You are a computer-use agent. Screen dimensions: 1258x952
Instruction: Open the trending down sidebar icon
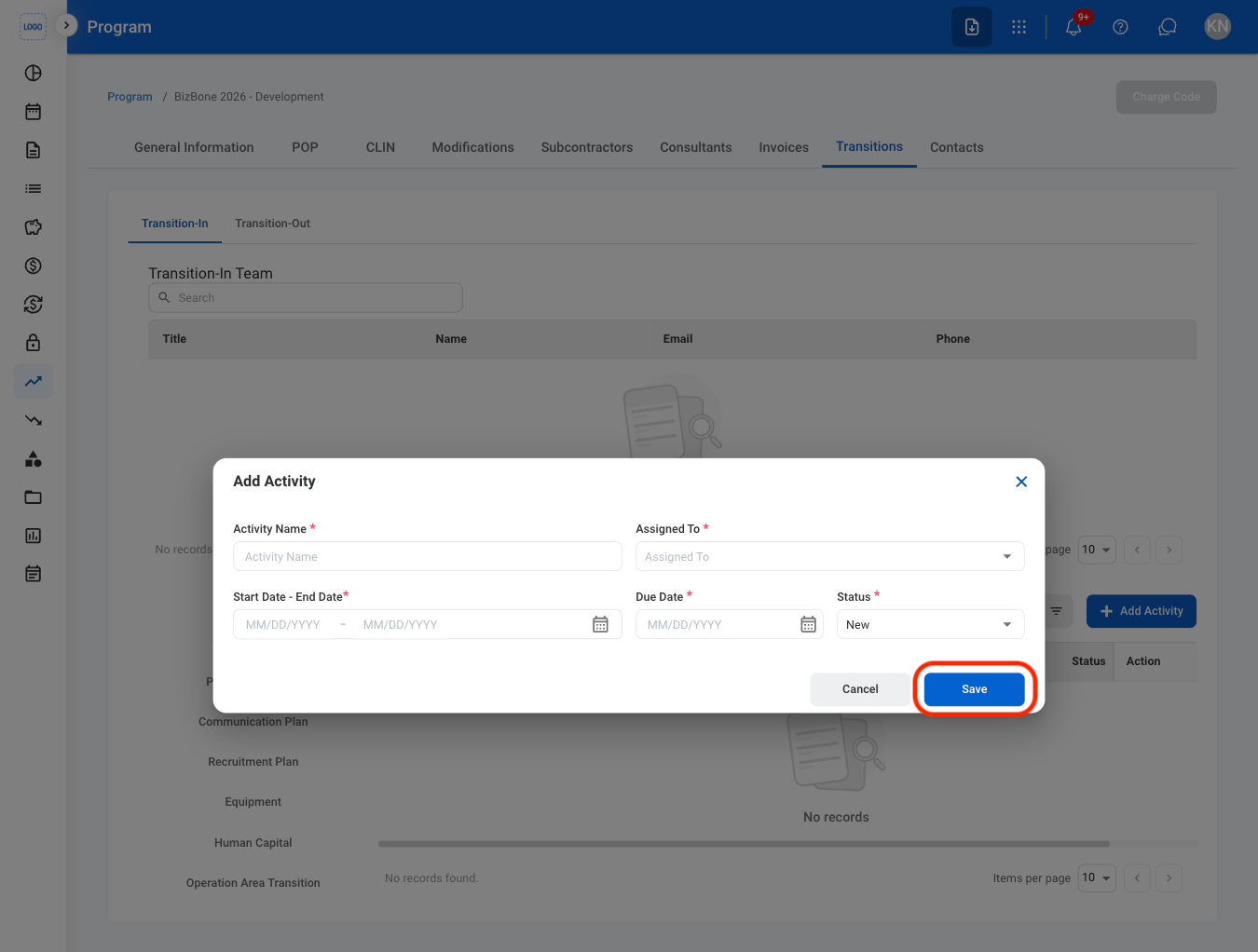pos(34,420)
